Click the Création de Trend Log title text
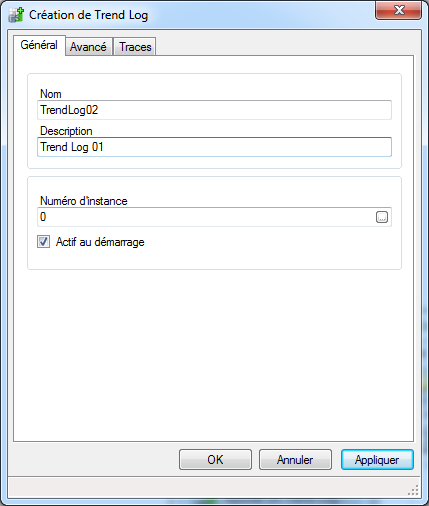Viewport: 429px width, 506px height. [88, 15]
